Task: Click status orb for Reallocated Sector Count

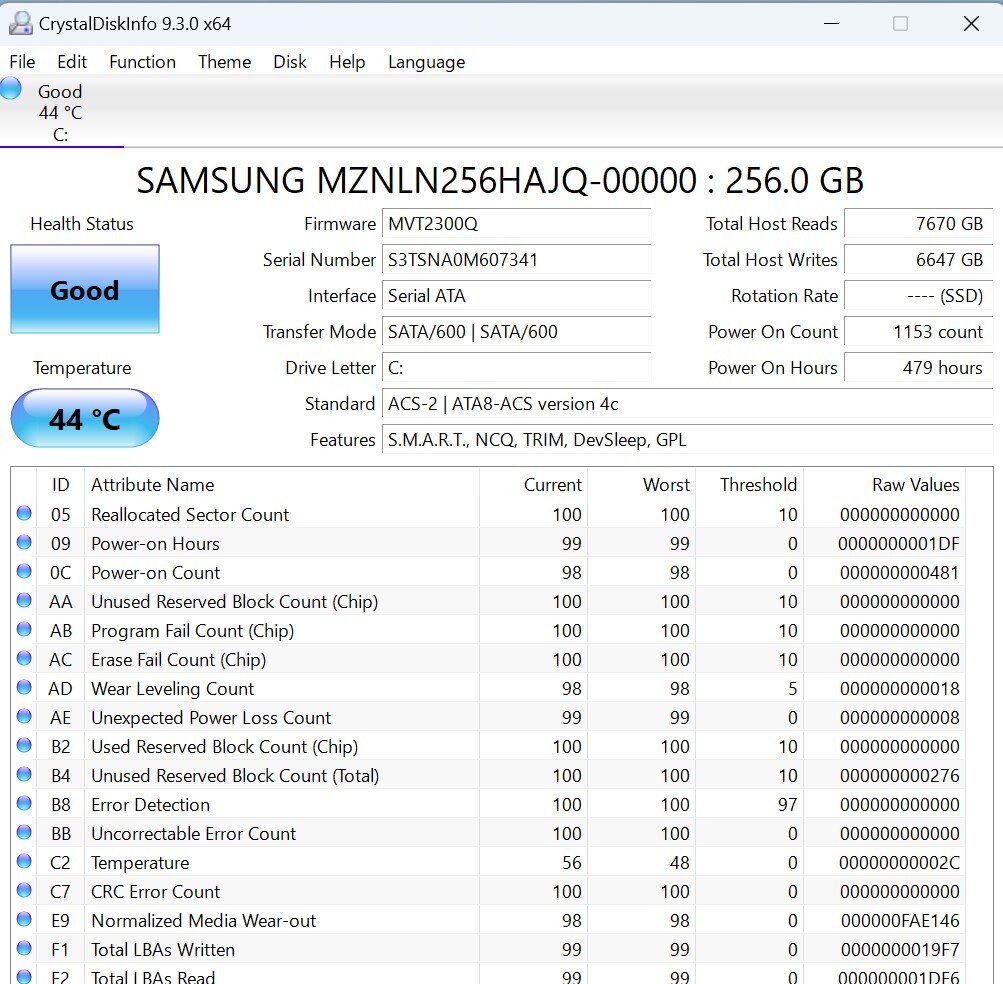Action: (x=24, y=513)
